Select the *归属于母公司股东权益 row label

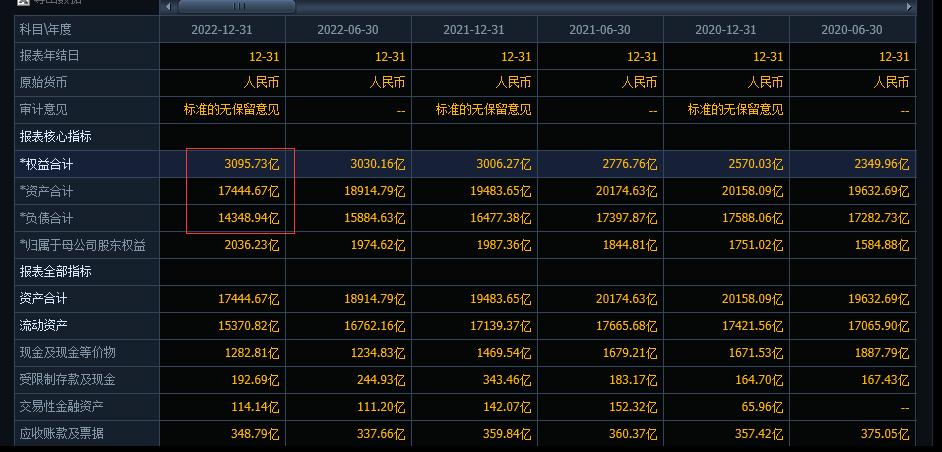(x=82, y=245)
